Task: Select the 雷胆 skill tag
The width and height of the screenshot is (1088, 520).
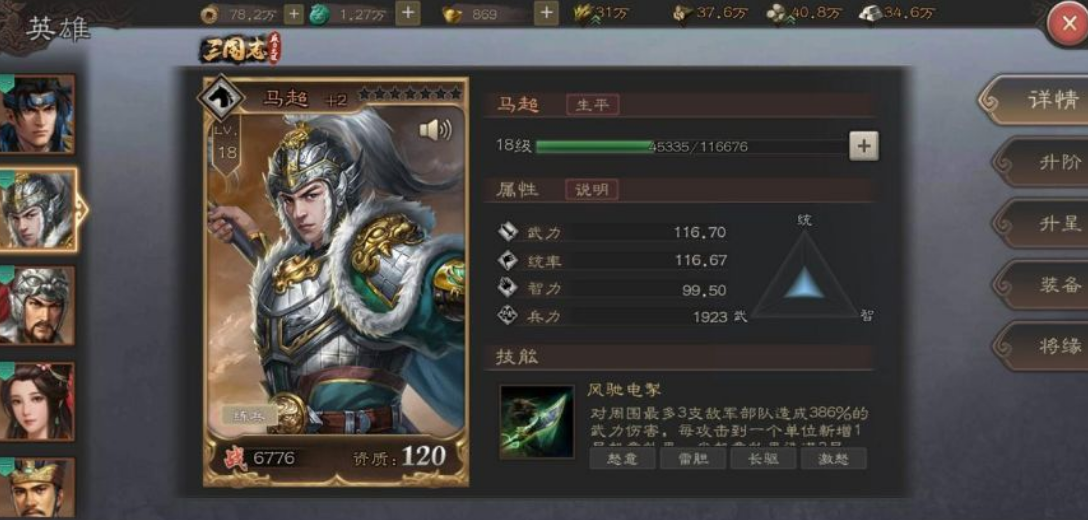Action: (692, 458)
